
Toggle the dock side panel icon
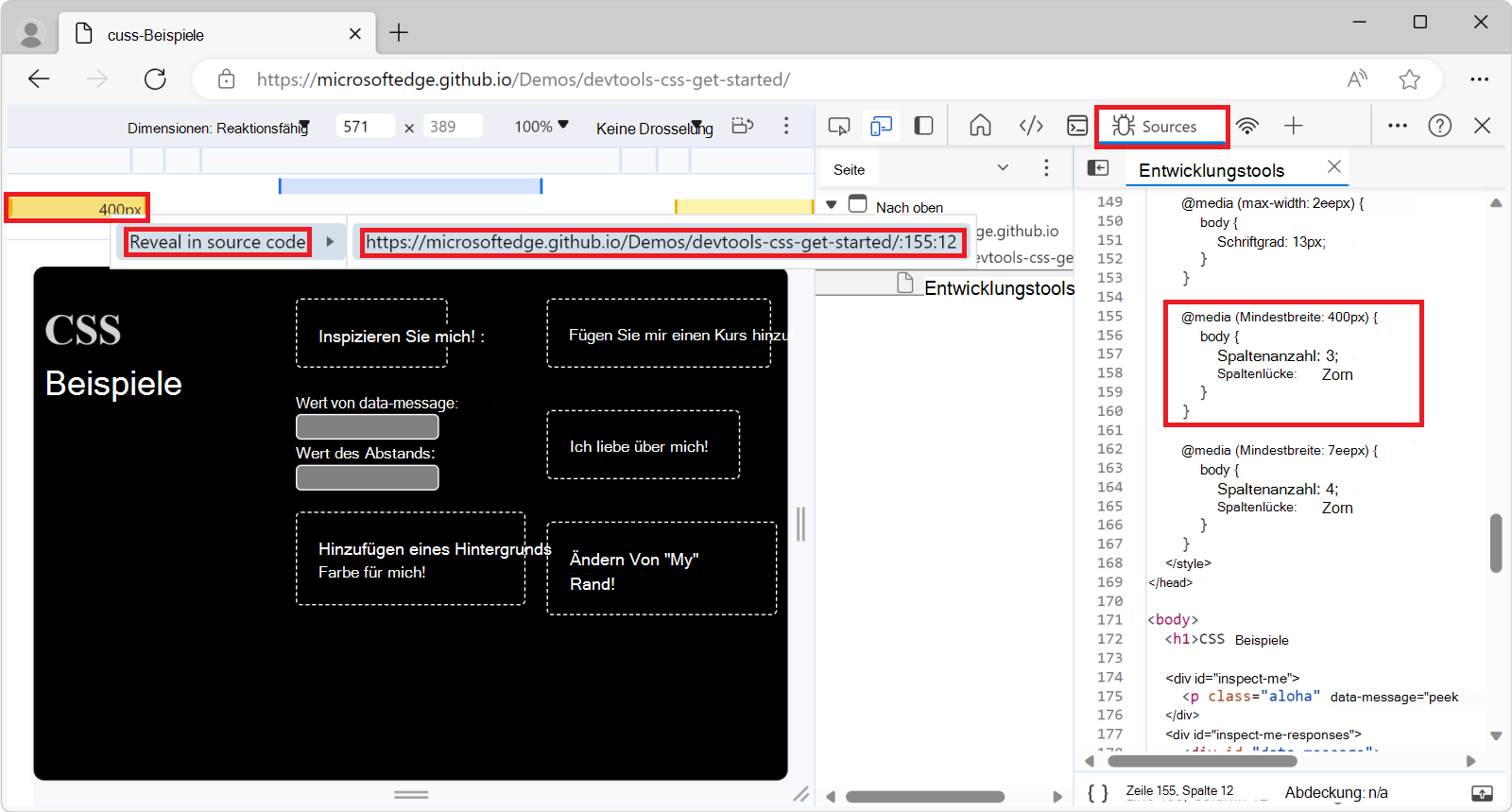(924, 126)
